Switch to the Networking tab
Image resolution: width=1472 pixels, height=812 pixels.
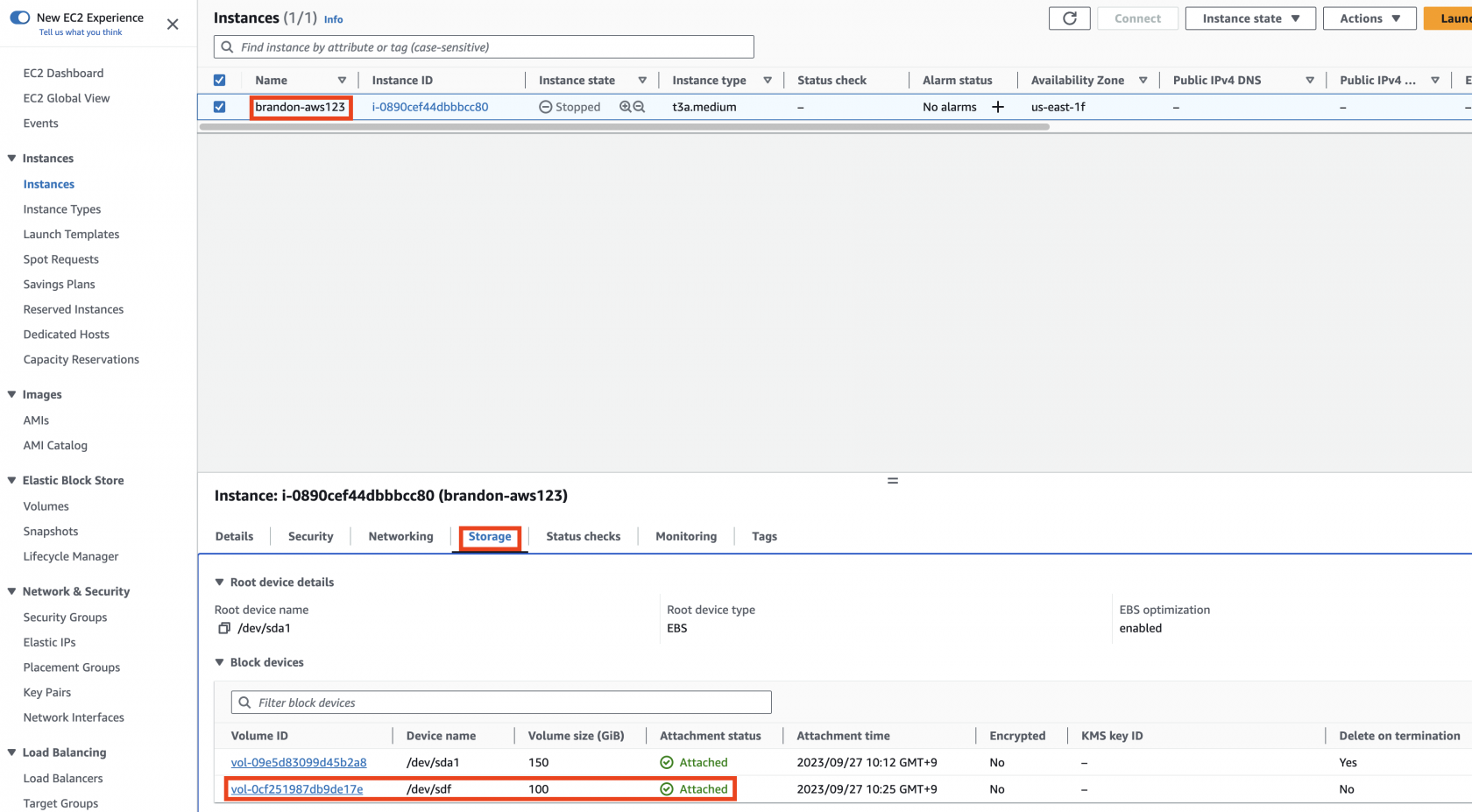400,536
